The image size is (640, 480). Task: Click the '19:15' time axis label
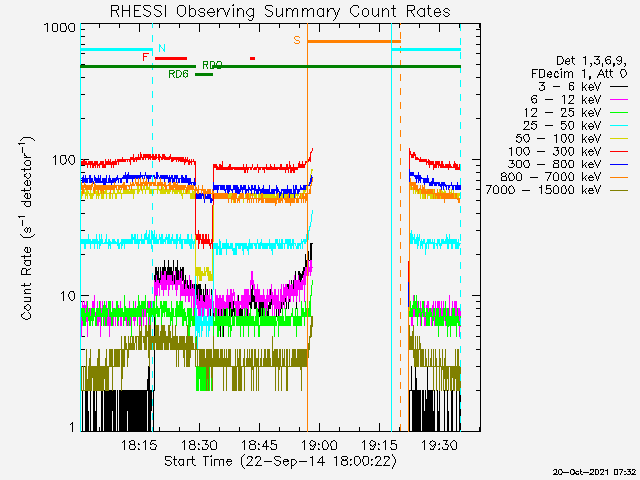[379, 445]
